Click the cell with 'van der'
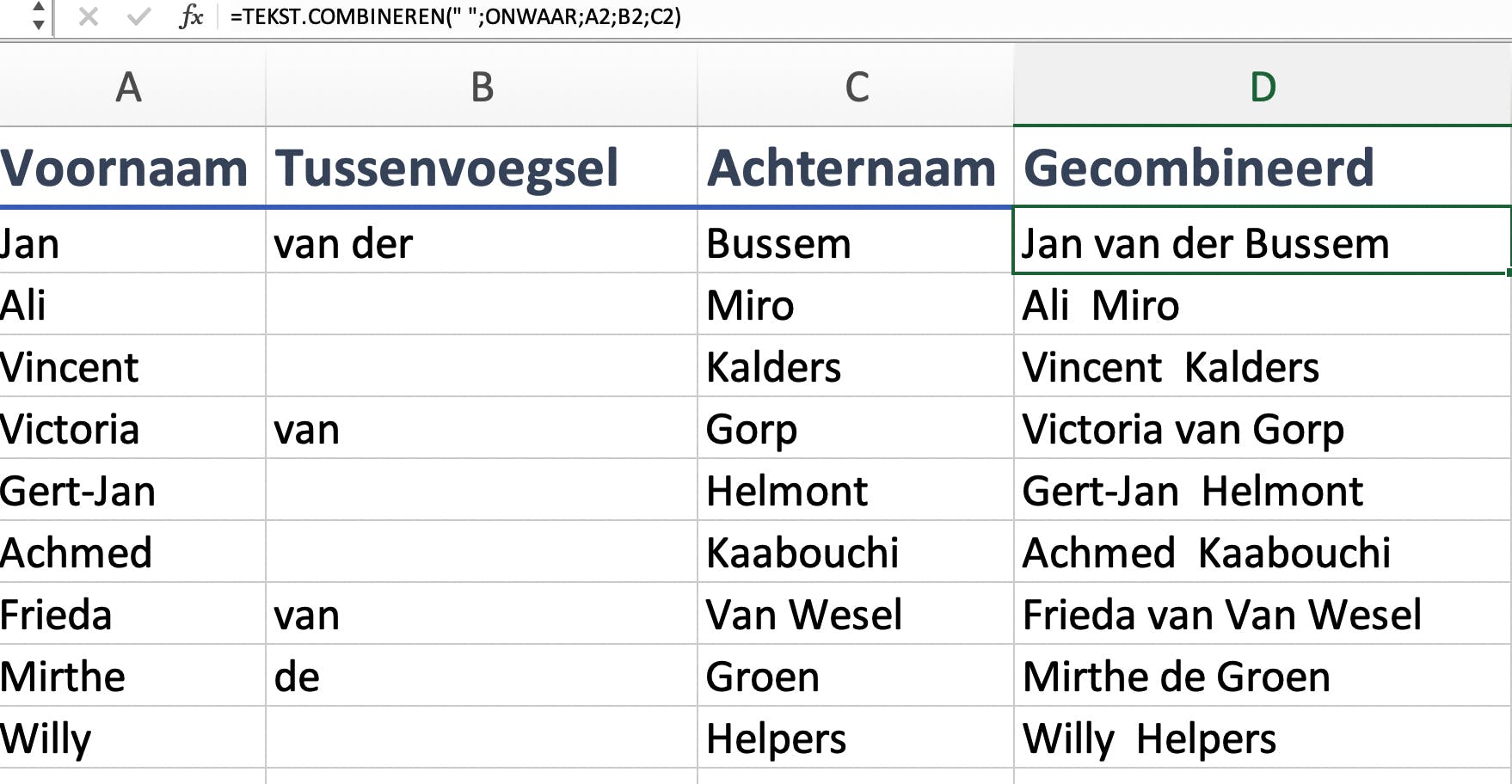This screenshot has height=784, width=1512. coord(344,244)
